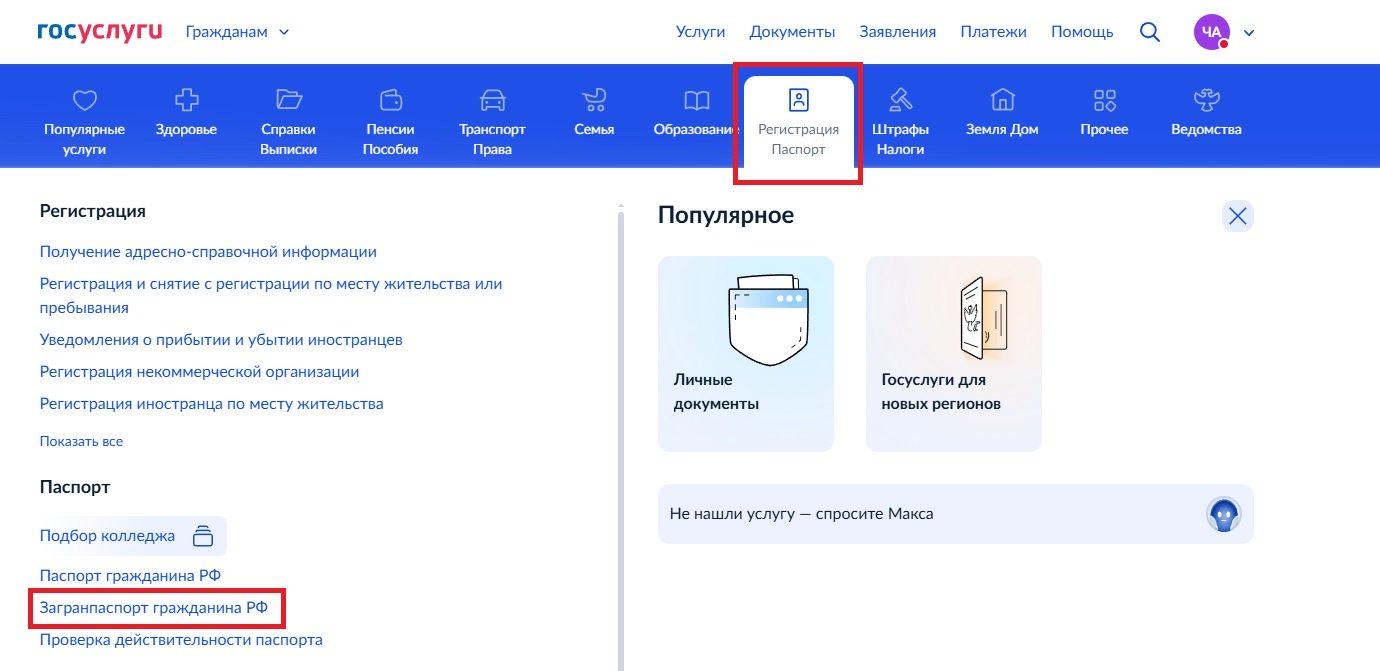Open the Справки Выписки folder category

tap(288, 121)
